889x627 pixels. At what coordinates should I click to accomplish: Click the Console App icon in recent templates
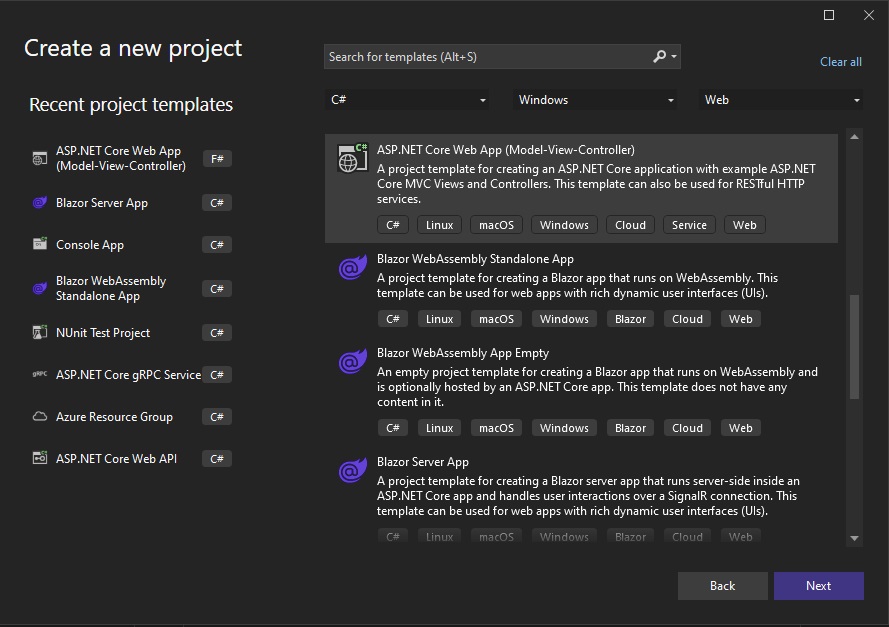pyautogui.click(x=40, y=244)
